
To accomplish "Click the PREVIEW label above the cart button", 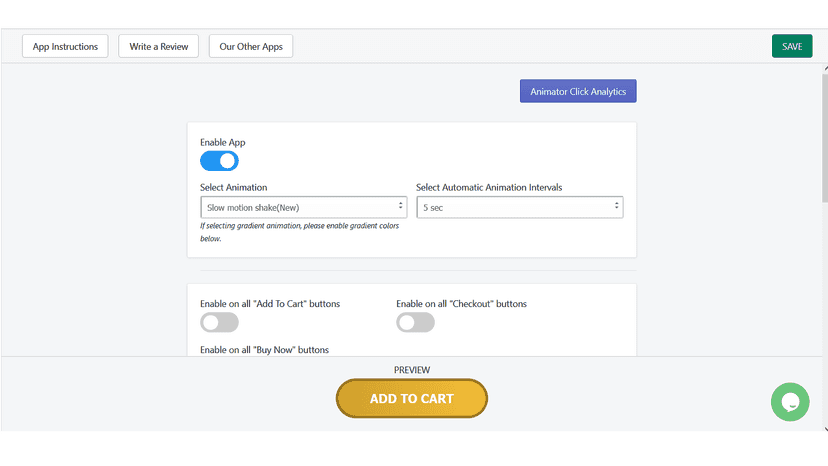I will tap(412, 370).
